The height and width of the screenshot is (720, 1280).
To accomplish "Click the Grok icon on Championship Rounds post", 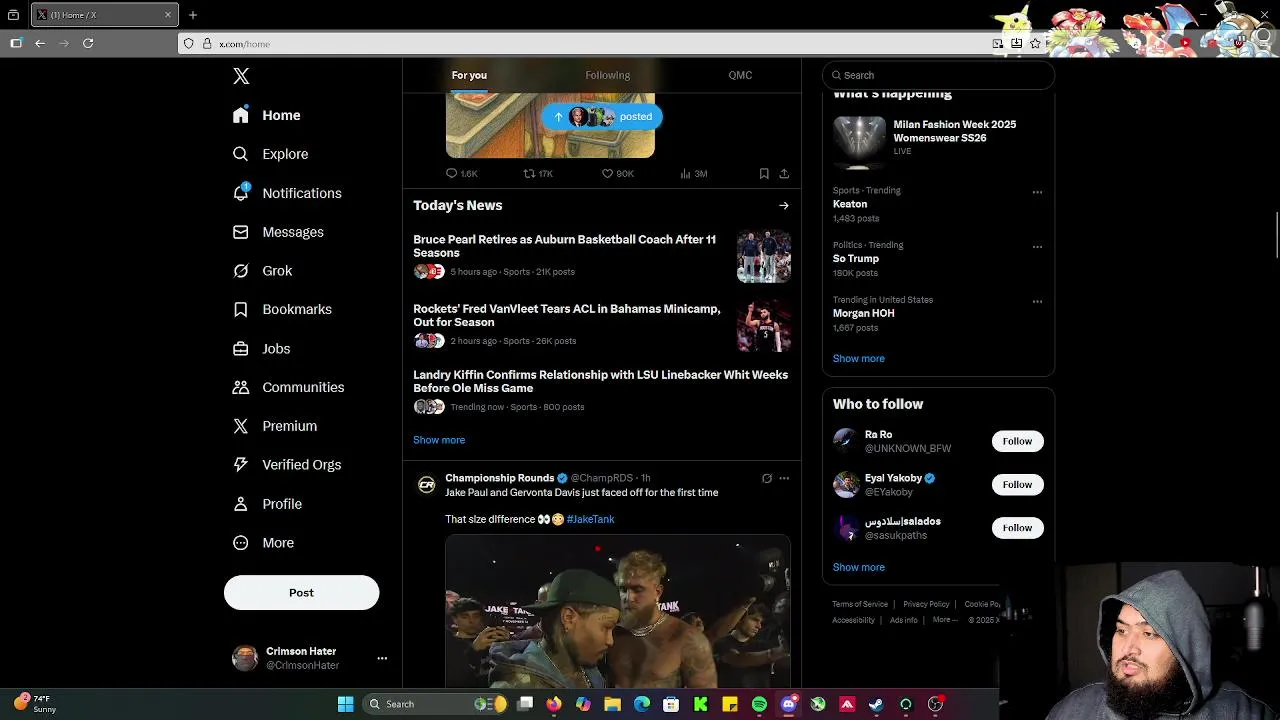I will coord(767,478).
